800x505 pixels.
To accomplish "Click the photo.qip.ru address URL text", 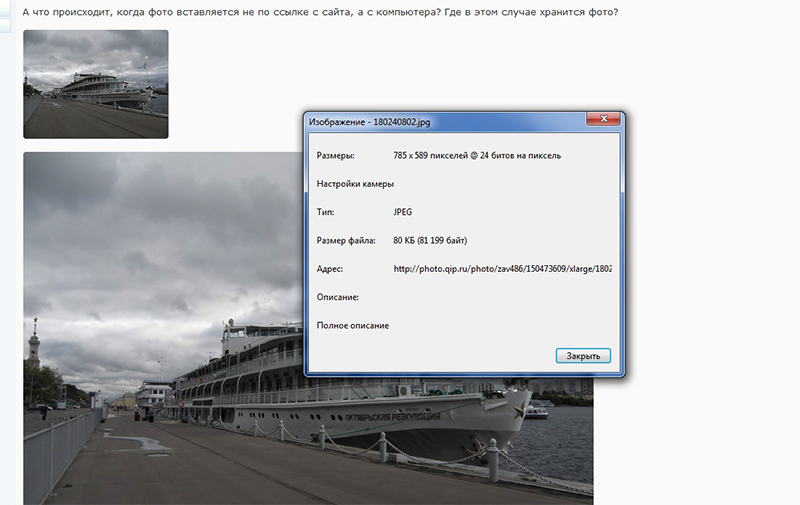I will tap(502, 269).
